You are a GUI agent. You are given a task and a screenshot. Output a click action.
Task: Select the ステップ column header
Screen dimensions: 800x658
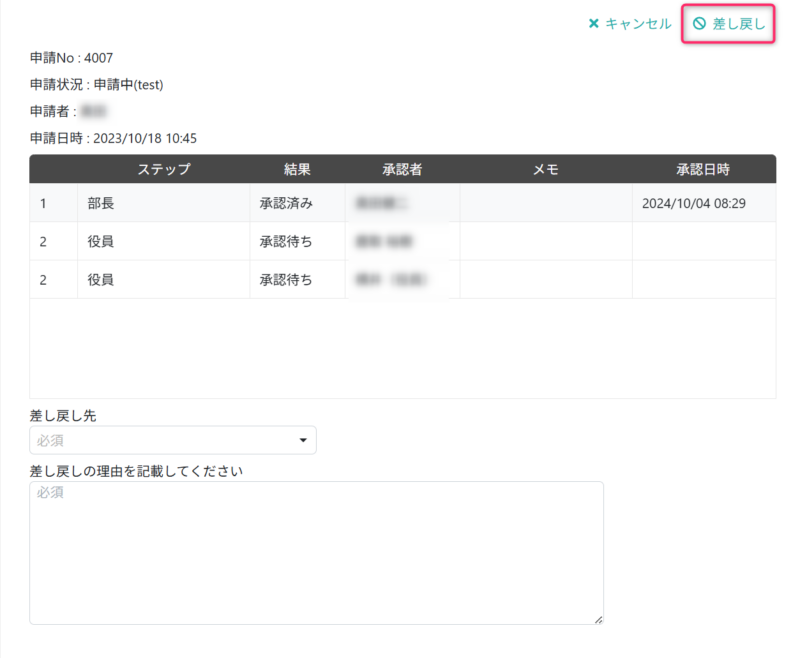point(164,169)
